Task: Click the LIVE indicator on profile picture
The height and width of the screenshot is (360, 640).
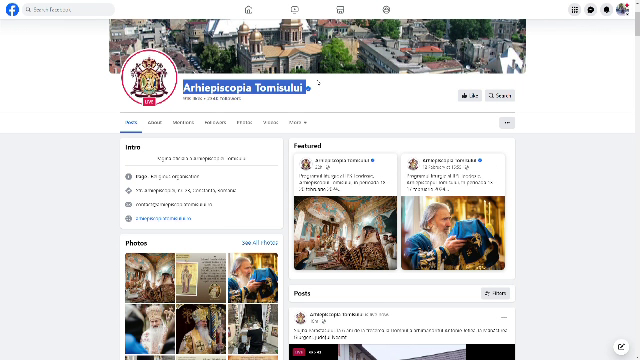Action: point(149,102)
